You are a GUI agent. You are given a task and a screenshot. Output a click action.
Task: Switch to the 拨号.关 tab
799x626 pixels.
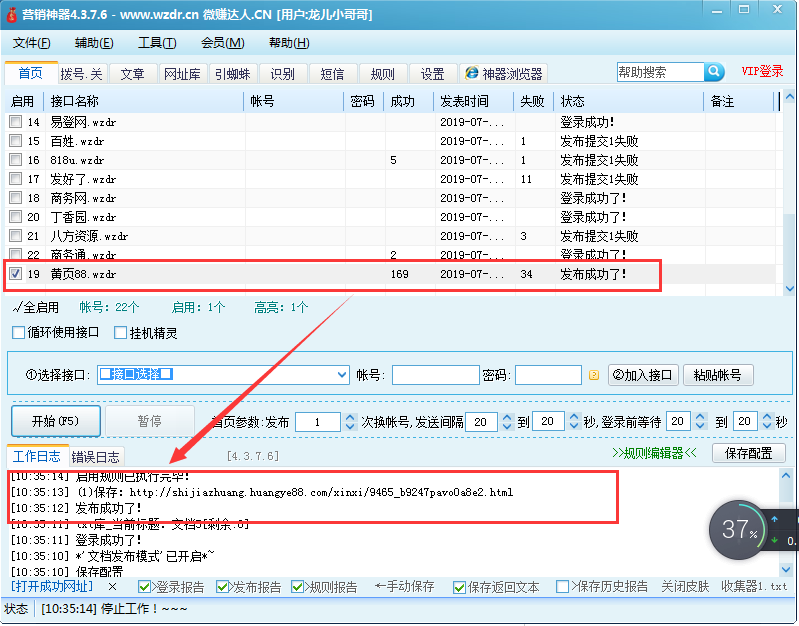tap(82, 74)
